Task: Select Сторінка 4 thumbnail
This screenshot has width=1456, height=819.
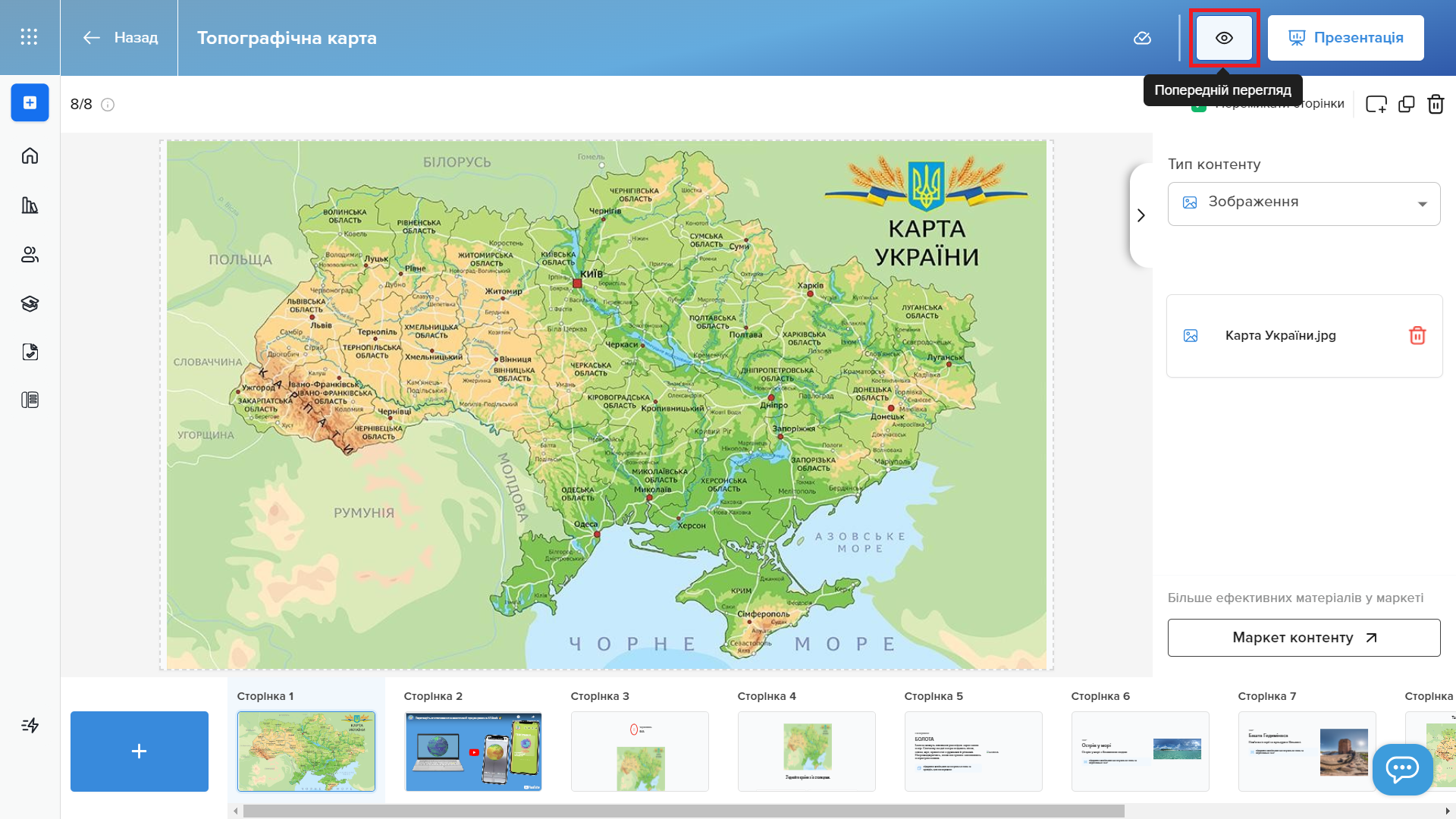Action: click(x=807, y=752)
